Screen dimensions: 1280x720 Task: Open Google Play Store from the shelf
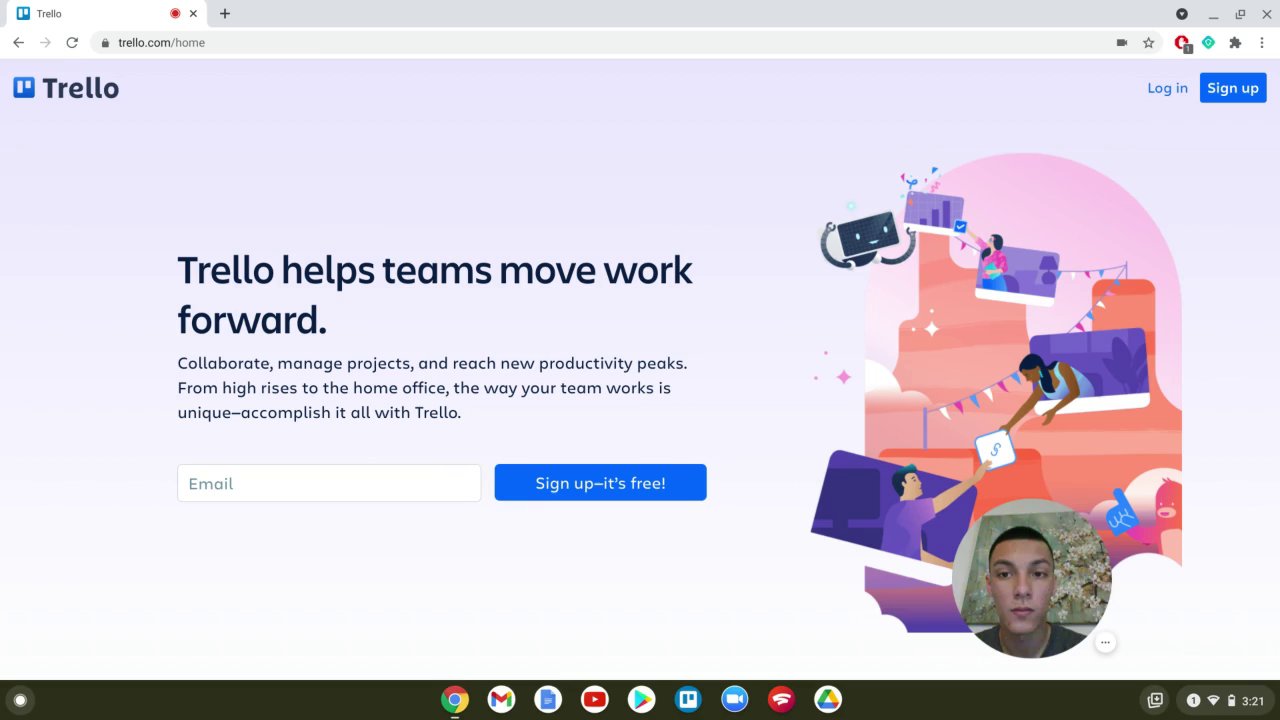click(x=641, y=700)
